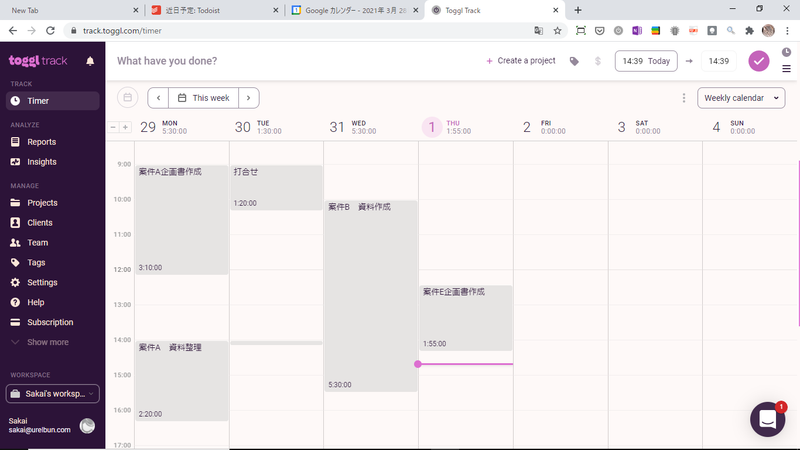
Task: Type in What have you done field
Action: click(290, 61)
